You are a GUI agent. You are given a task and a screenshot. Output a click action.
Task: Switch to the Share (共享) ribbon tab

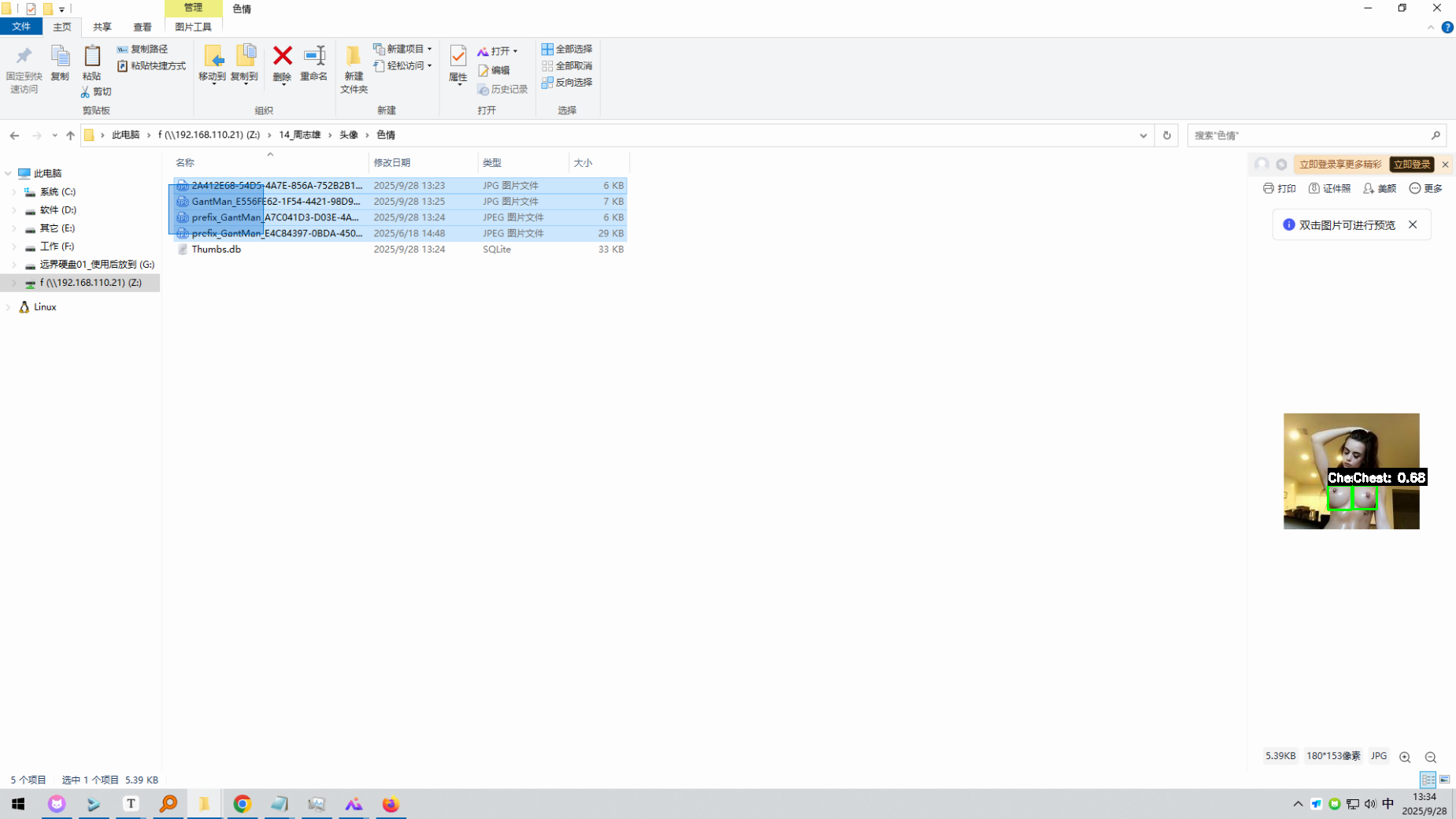point(102,27)
